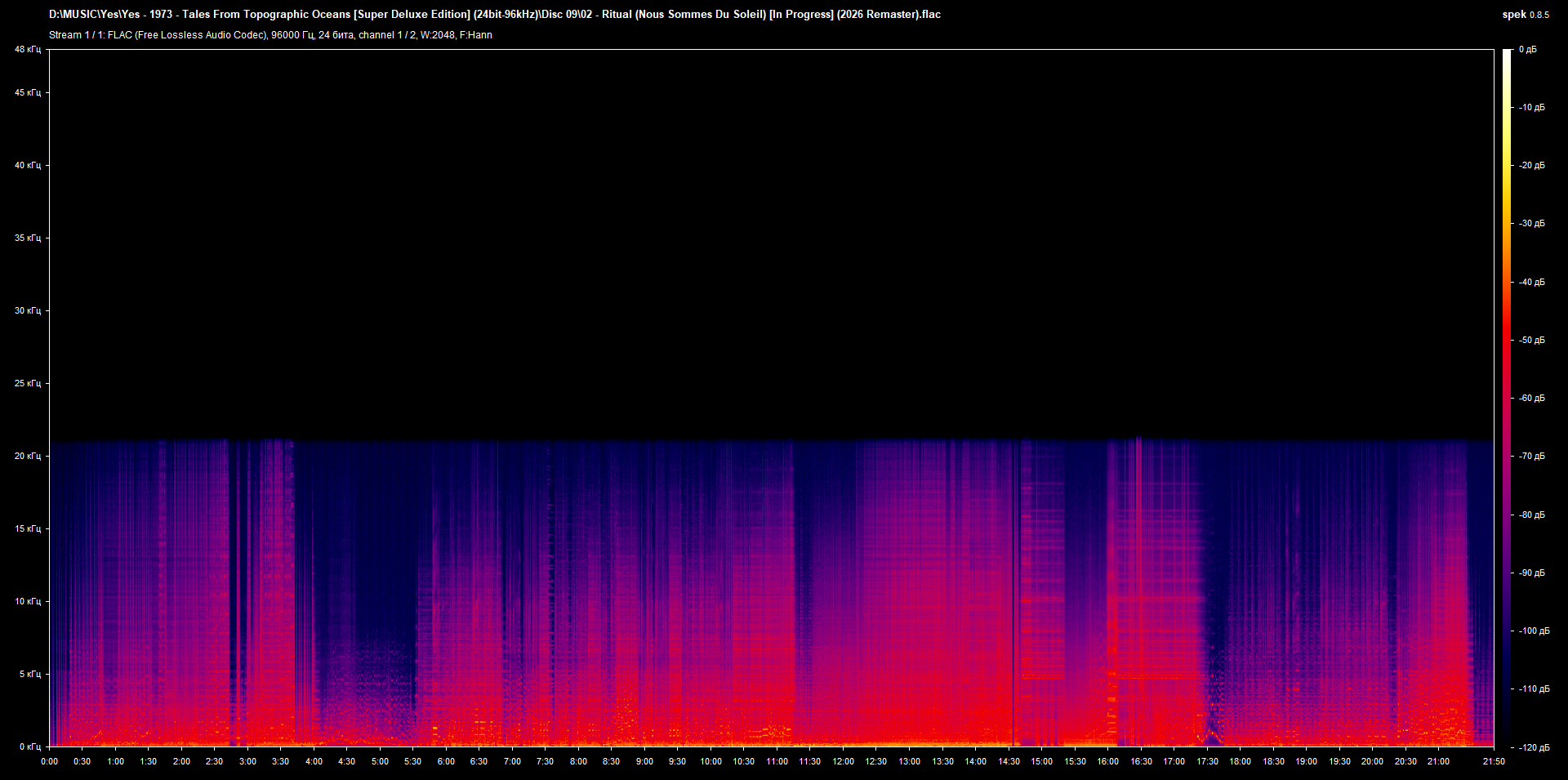Pick the 20:00 time axis label
The height and width of the screenshot is (780, 1568).
tap(1373, 761)
